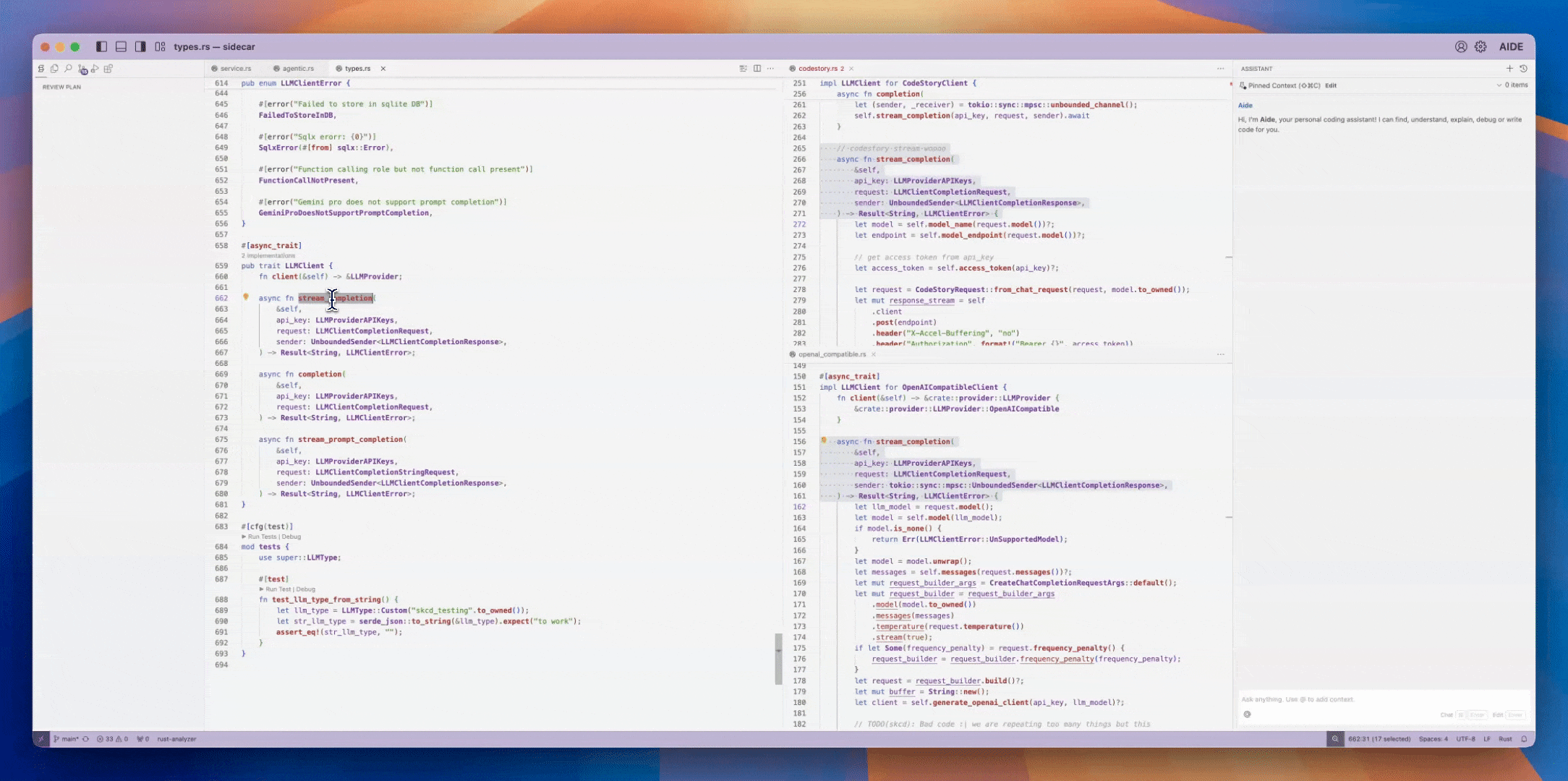Click the rust-analyzer status bar icon

pos(176,739)
